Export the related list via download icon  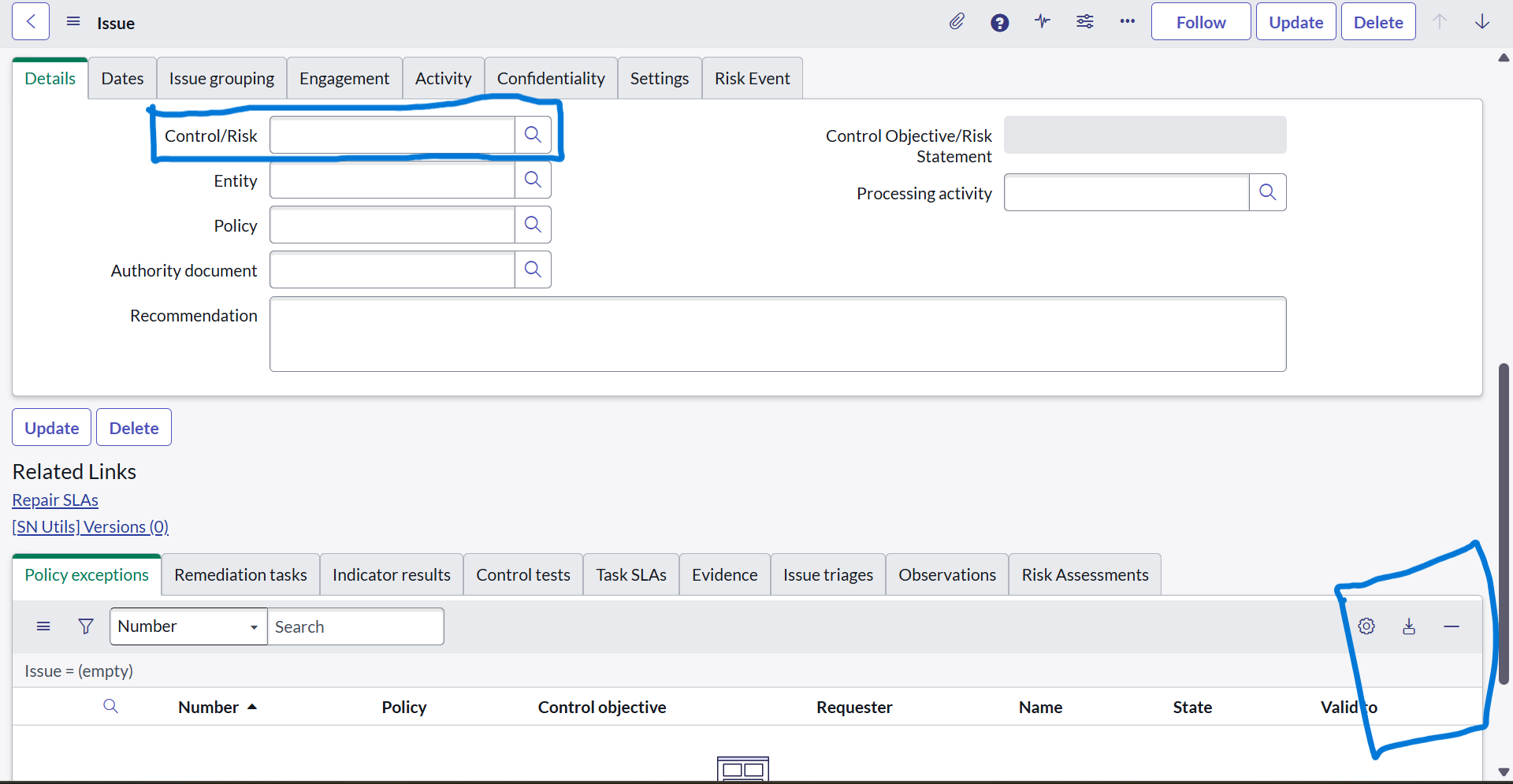click(1409, 626)
